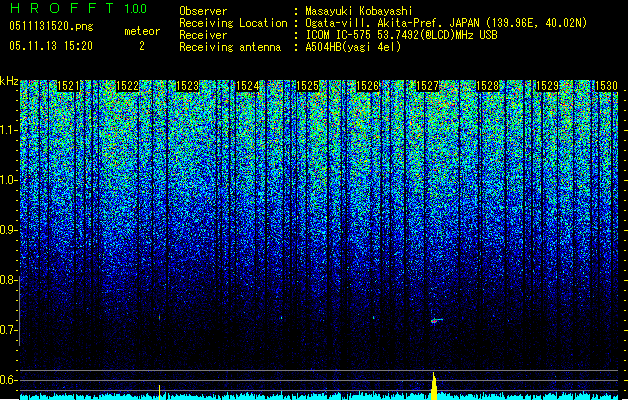
Task: Click the 1525 time marker
Action: [307, 86]
